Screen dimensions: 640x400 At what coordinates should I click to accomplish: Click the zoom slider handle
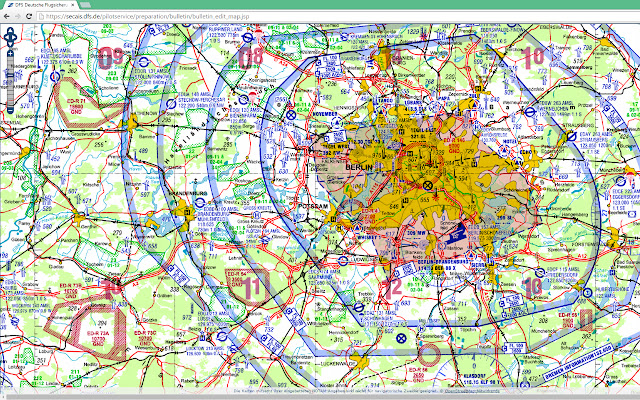coord(10,75)
